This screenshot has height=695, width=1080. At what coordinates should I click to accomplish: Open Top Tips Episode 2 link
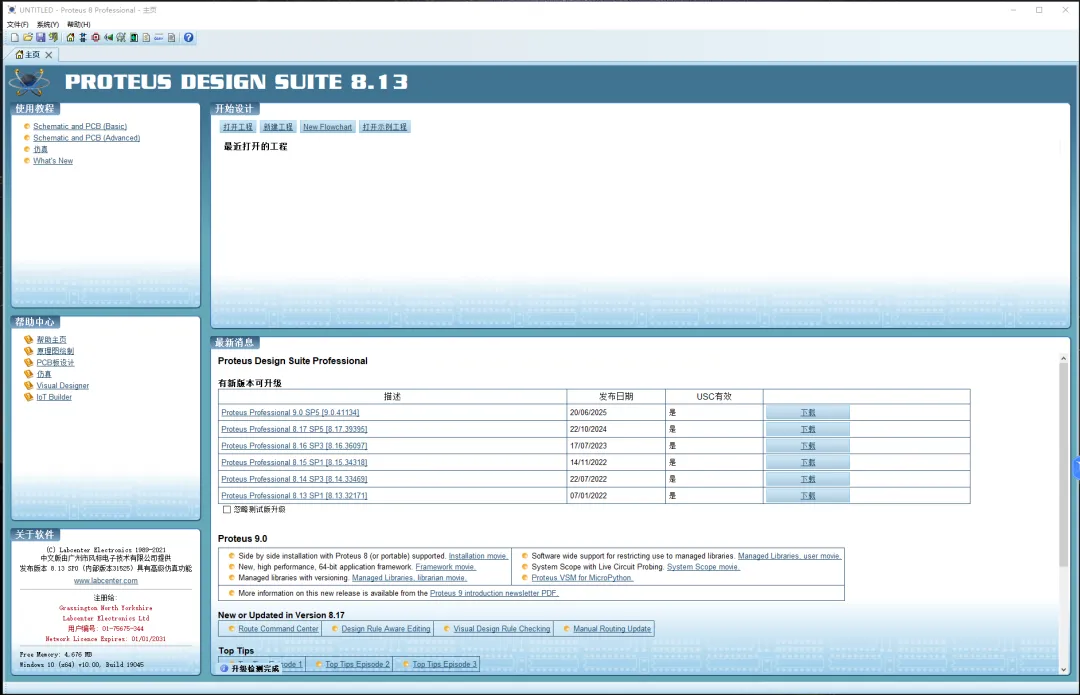(357, 665)
